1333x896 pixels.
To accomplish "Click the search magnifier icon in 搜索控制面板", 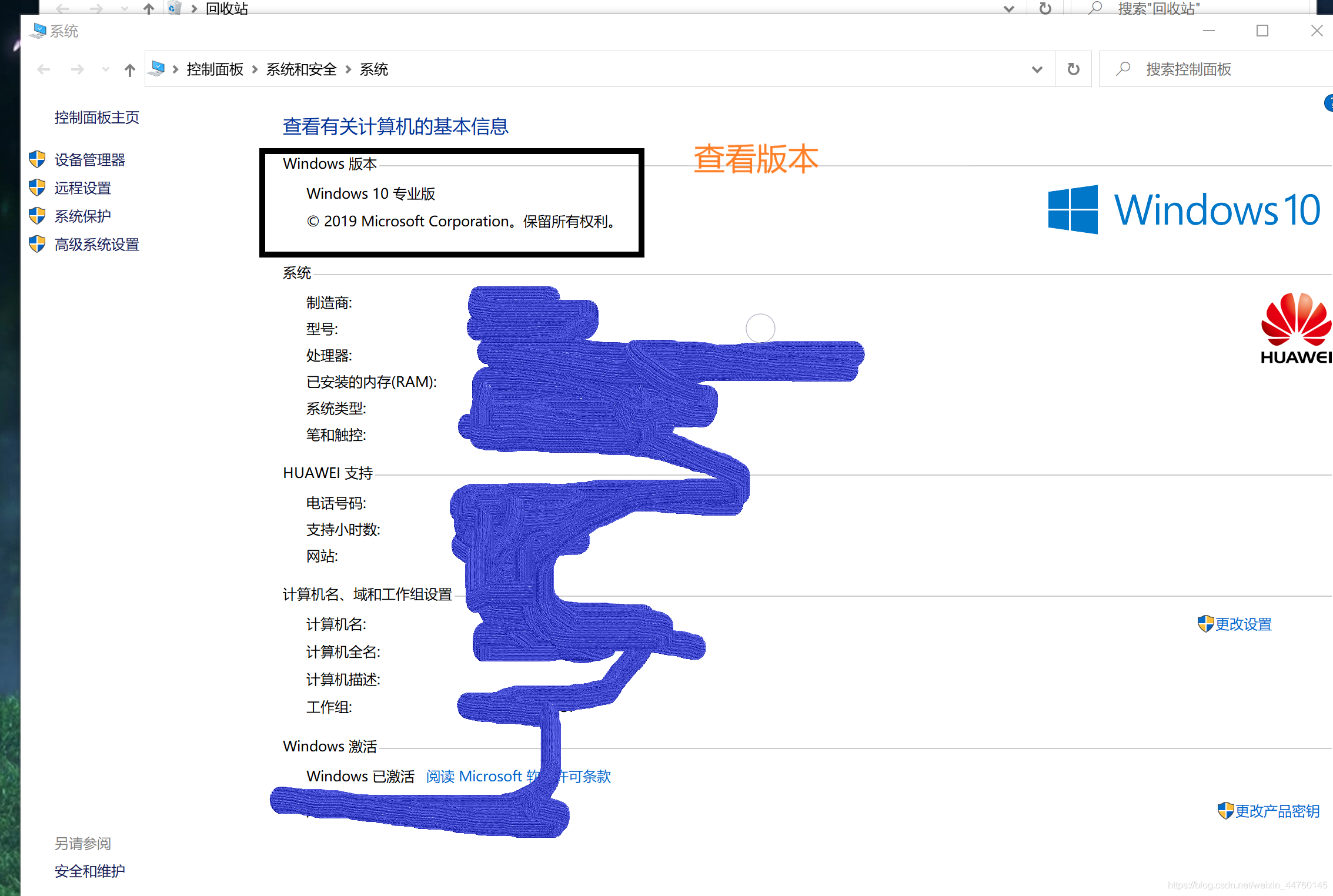I will click(x=1122, y=69).
